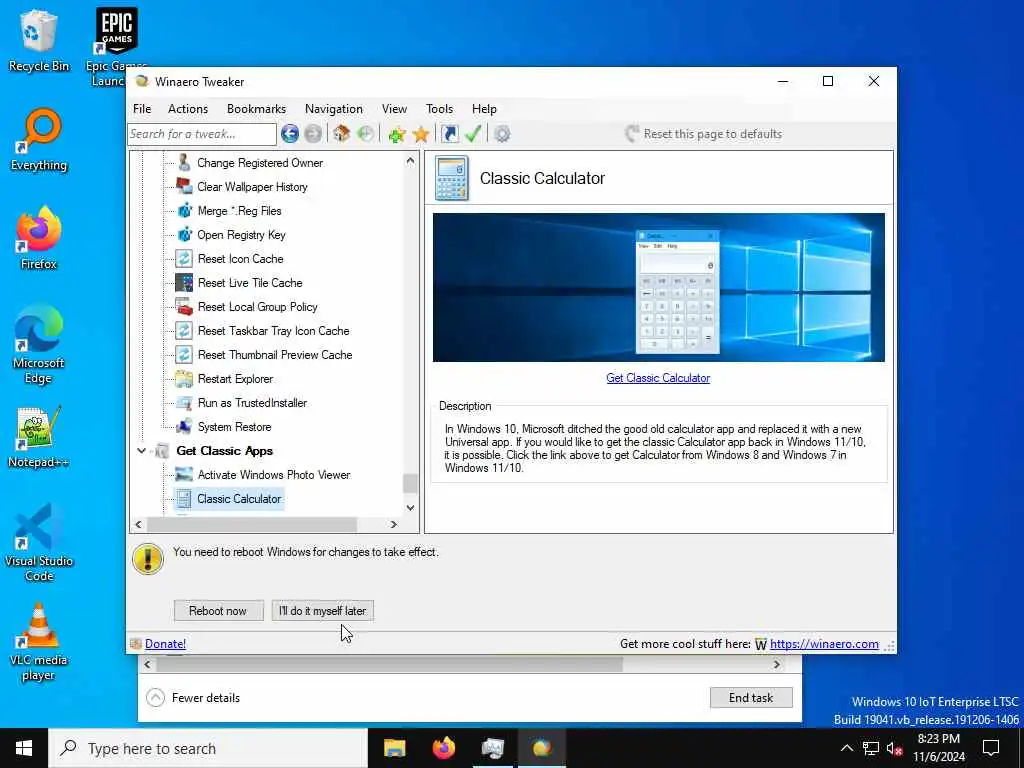Open the notification center icon
This screenshot has width=1024, height=768.
tap(991, 748)
